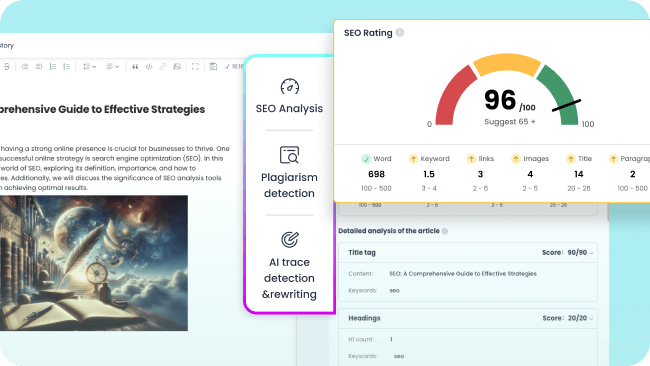Click the links value 3

point(480,174)
